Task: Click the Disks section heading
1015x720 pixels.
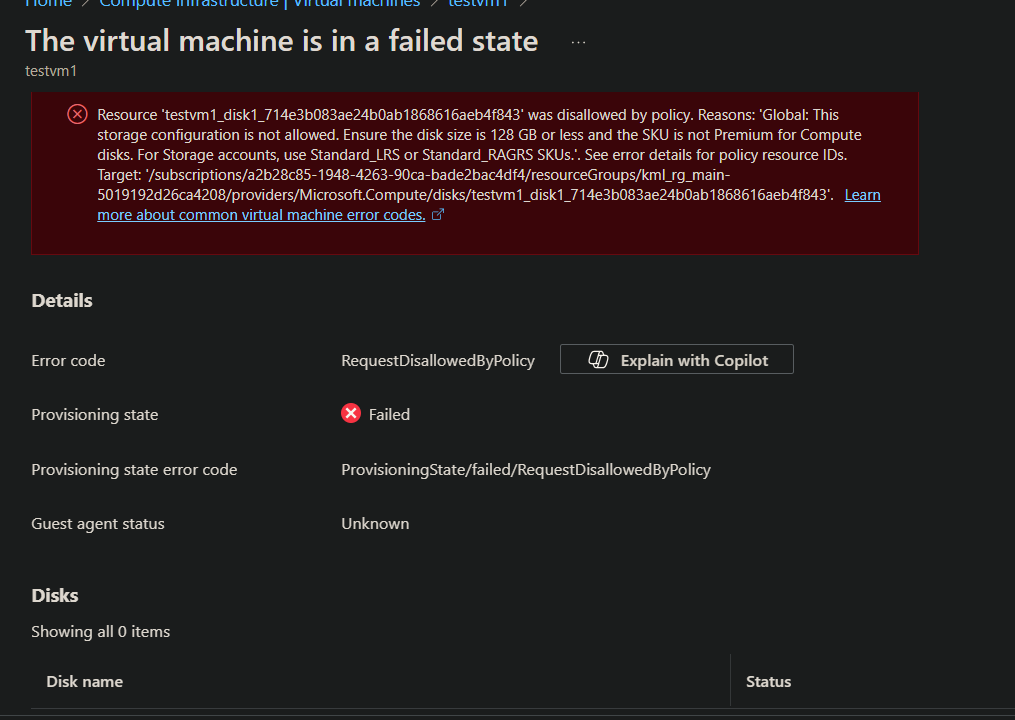Action: 55,595
